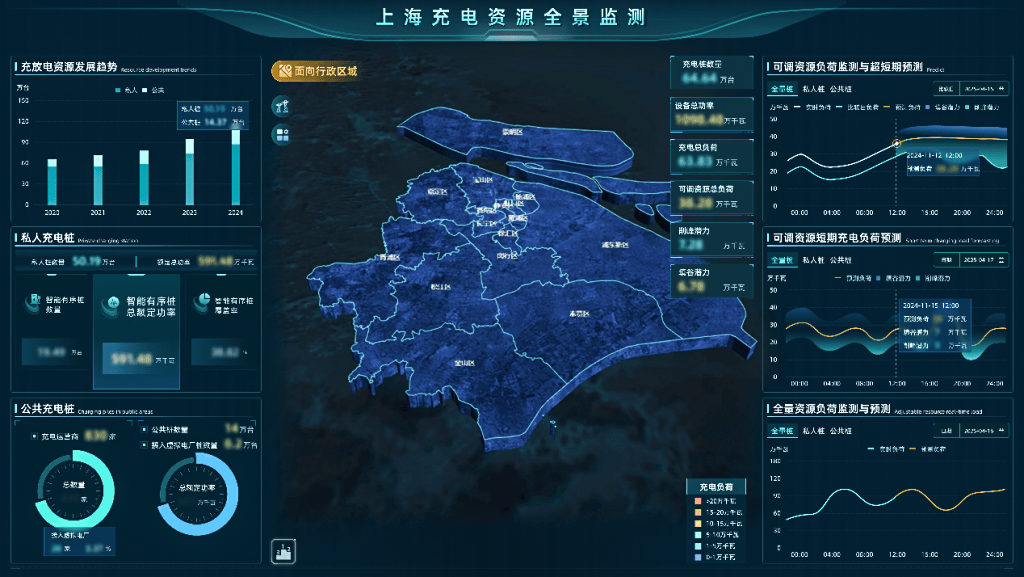1024x577 pixels.
Task: Click the ≥20万千瓦 swatch in 充电负荷 legend
Action: (700, 500)
